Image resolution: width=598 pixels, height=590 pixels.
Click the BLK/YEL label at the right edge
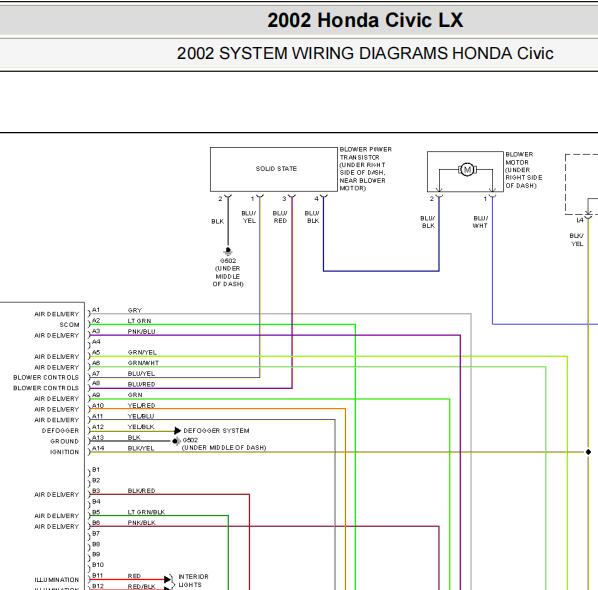pyautogui.click(x=577, y=240)
